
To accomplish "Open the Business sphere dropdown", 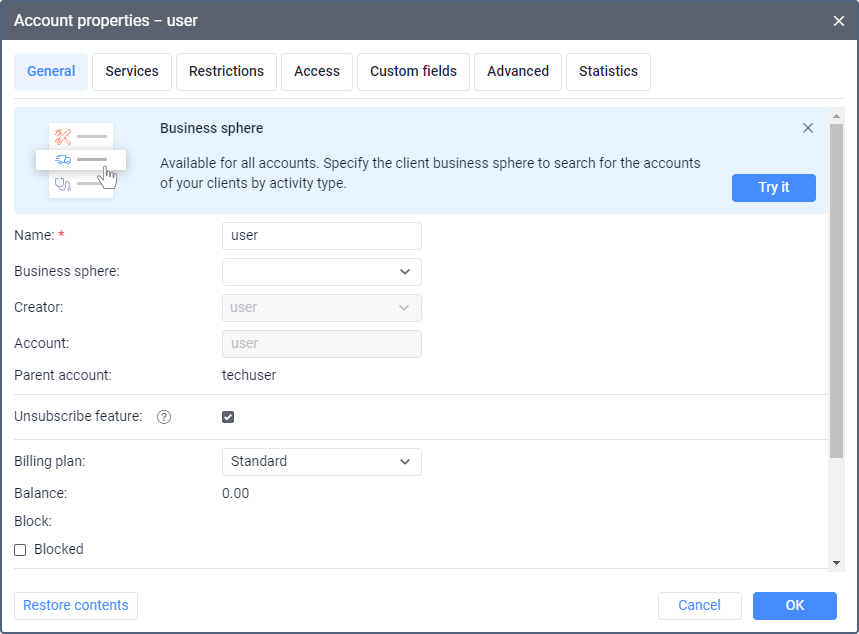I will 321,272.
